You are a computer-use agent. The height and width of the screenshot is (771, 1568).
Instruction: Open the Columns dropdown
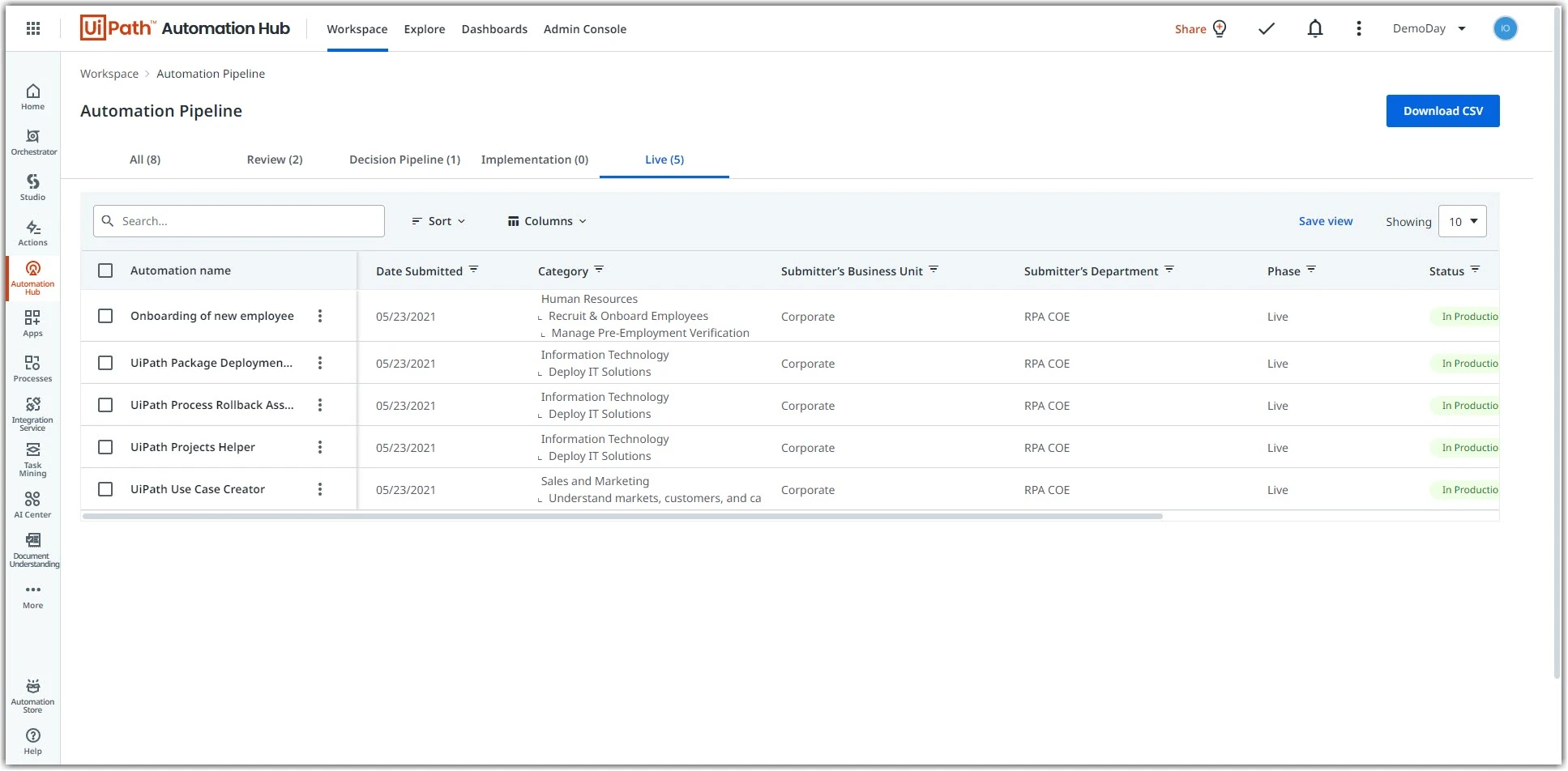[547, 221]
